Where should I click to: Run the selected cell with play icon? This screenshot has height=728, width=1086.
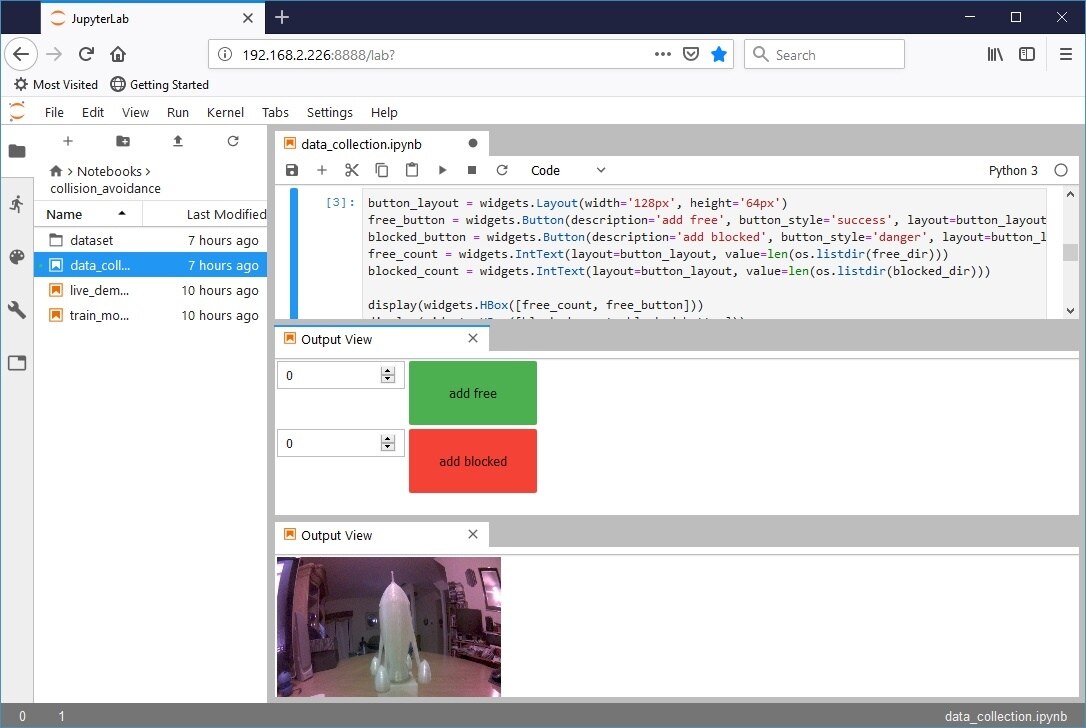(x=442, y=171)
